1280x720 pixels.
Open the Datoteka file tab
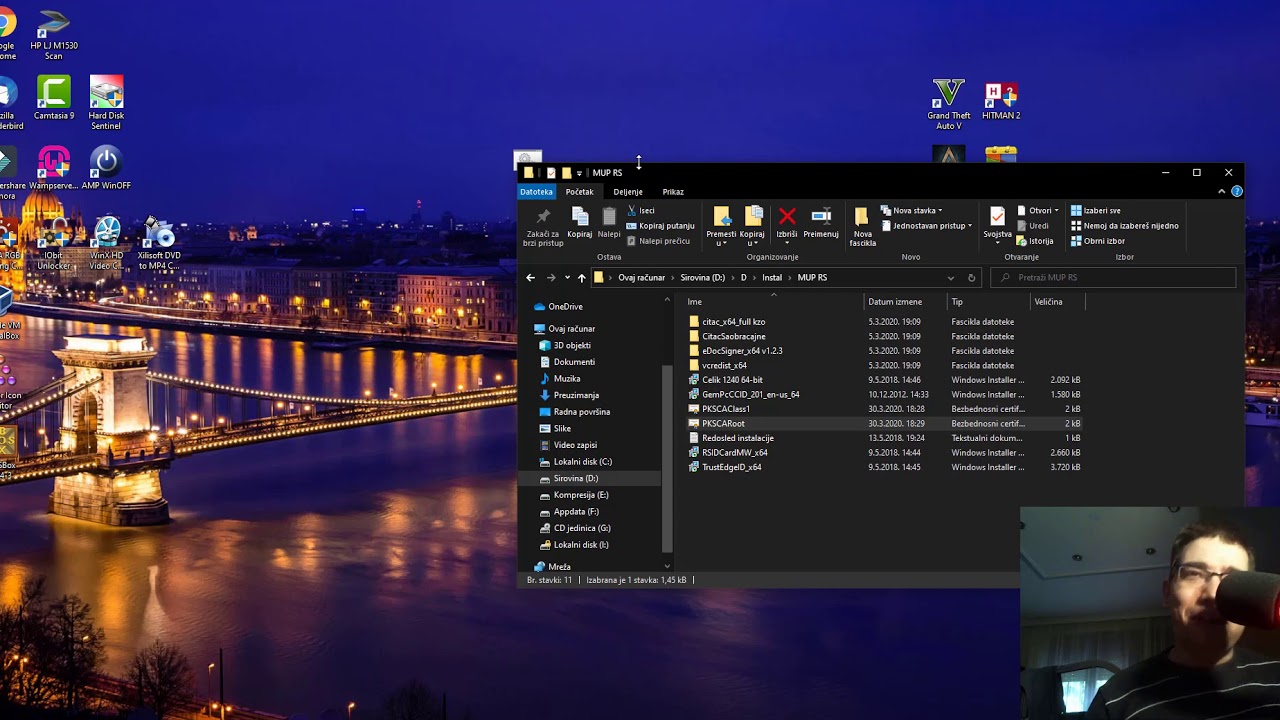click(536, 192)
